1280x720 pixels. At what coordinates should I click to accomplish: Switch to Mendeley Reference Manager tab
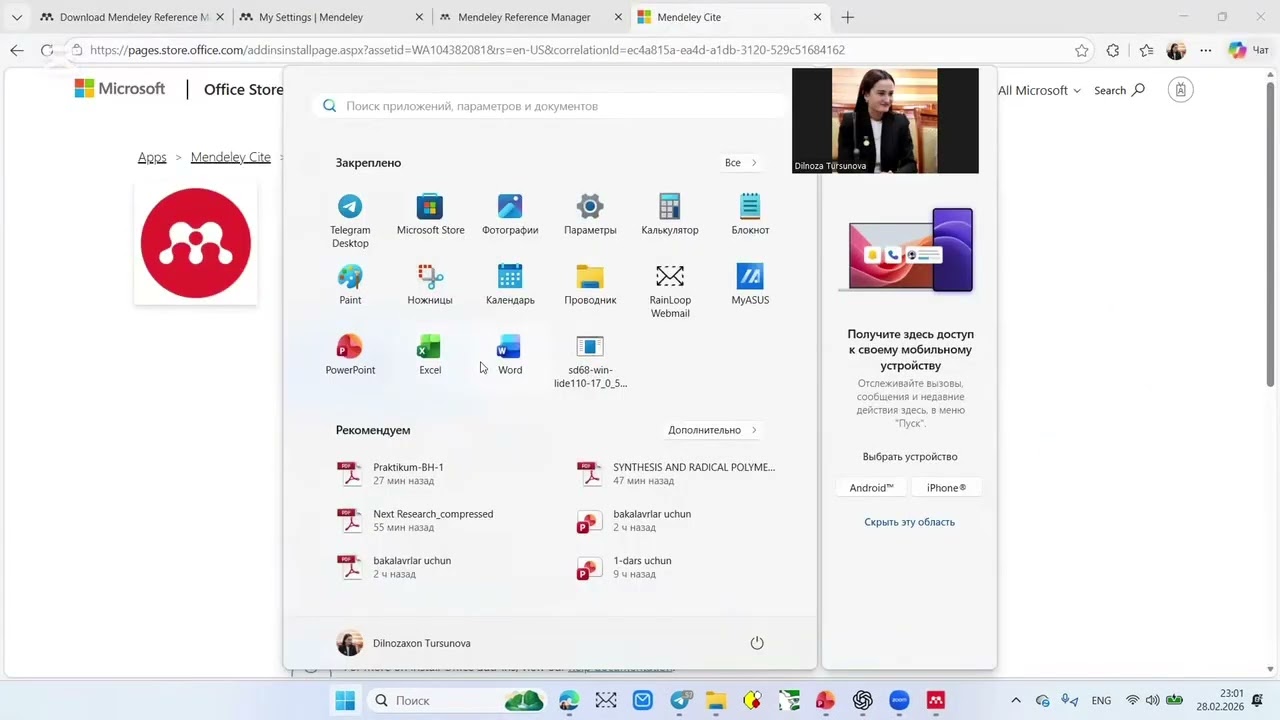(x=530, y=17)
